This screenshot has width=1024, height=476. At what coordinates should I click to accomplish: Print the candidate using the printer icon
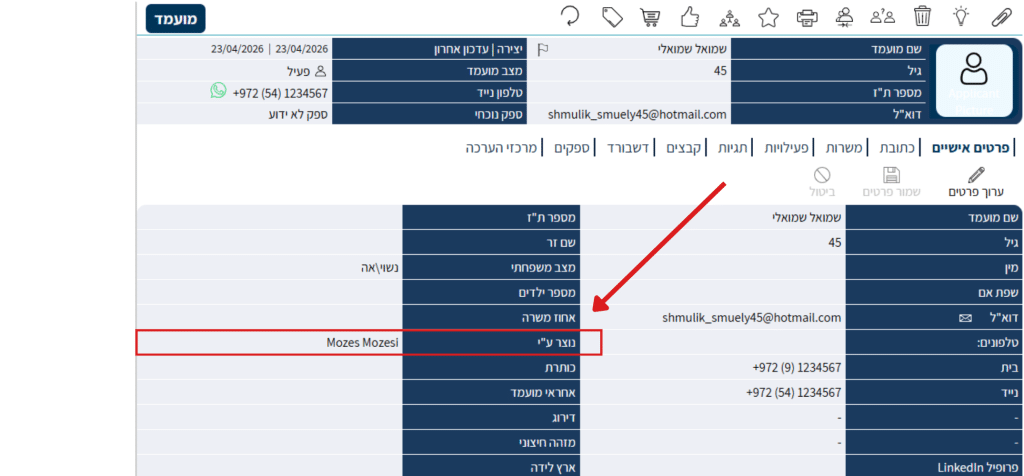coord(806,17)
